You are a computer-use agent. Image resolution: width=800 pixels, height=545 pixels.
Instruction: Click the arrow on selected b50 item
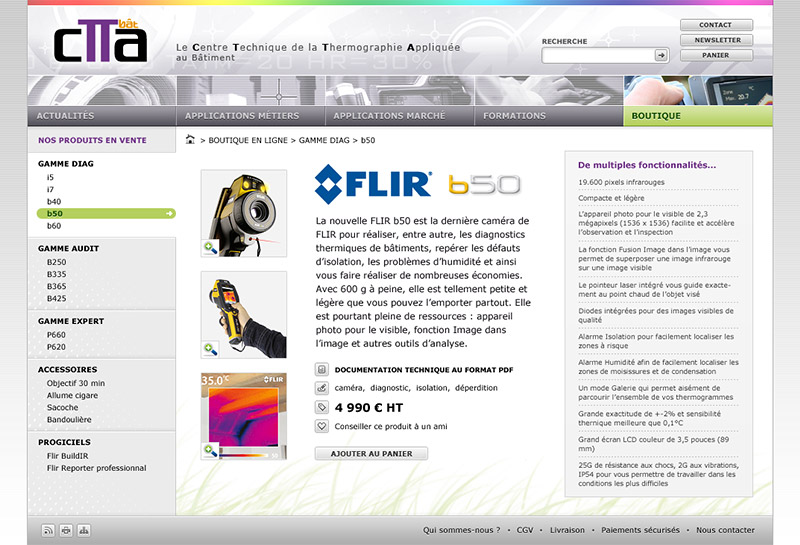(169, 213)
